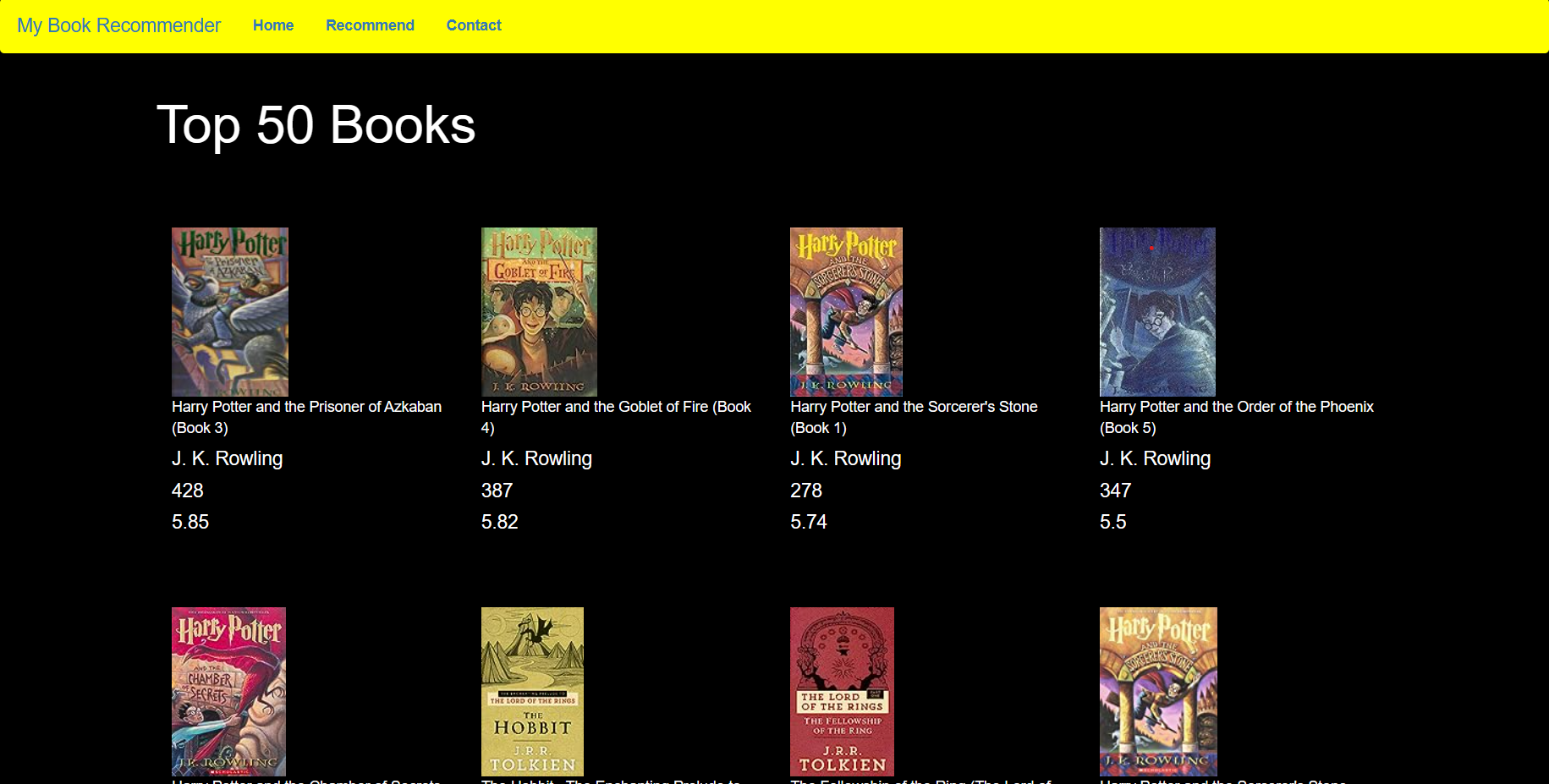1549x784 pixels.
Task: Open the Contact page from the navbar
Action: click(473, 25)
